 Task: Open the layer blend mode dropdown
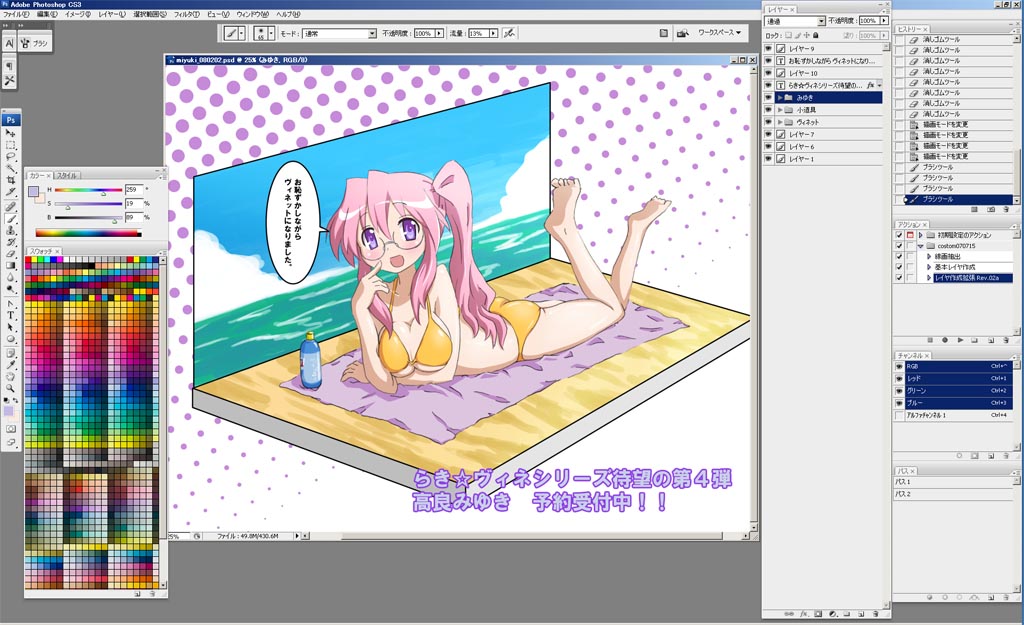tap(795, 21)
